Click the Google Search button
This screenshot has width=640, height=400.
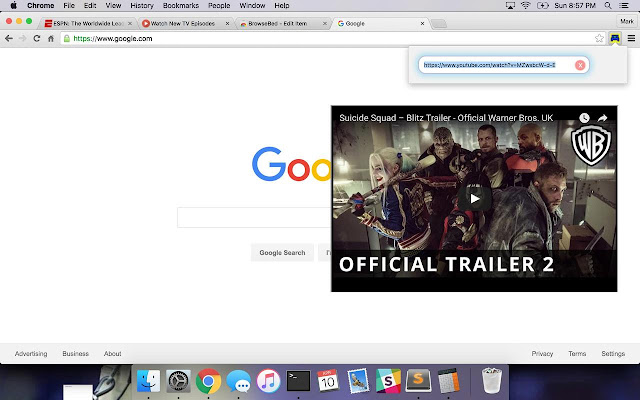pos(282,253)
